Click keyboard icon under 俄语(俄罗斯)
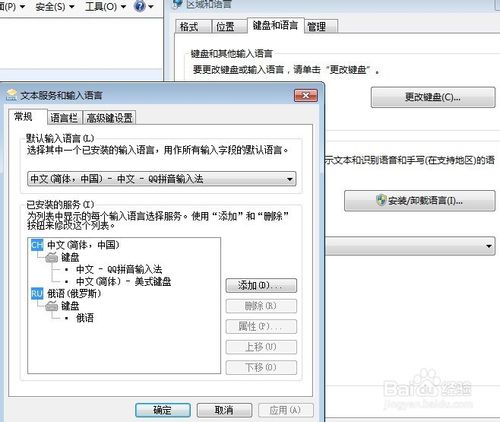The width and height of the screenshot is (500, 422). 51,306
